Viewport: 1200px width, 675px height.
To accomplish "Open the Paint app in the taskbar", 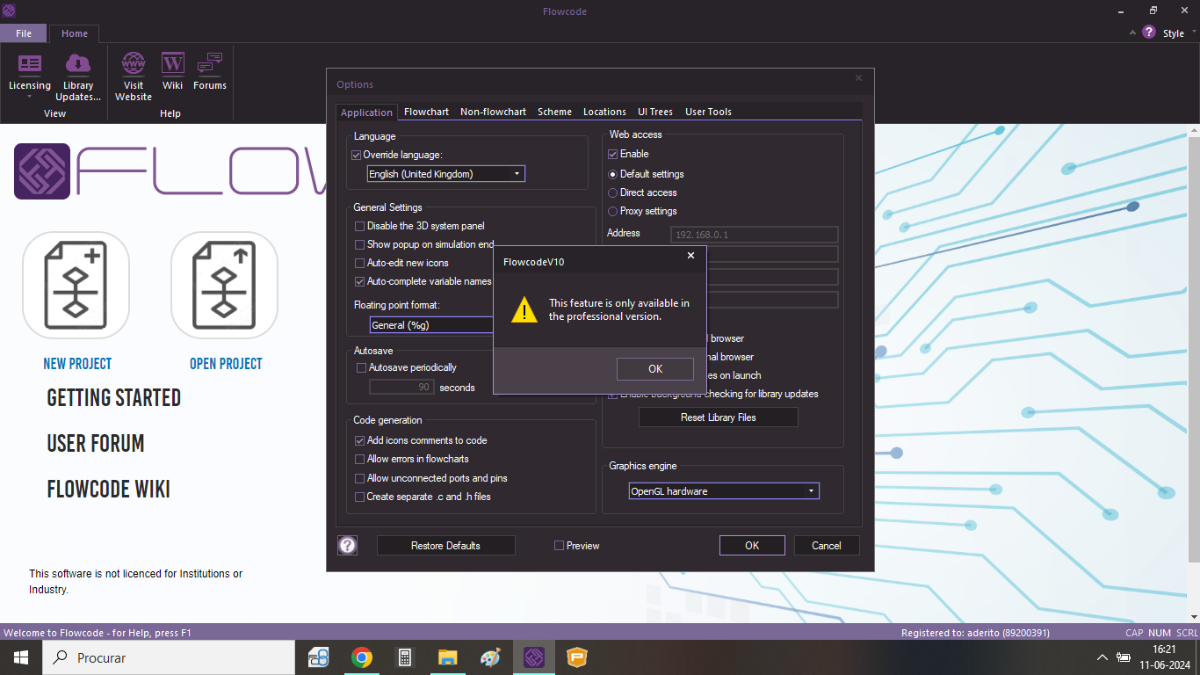I will 491,657.
